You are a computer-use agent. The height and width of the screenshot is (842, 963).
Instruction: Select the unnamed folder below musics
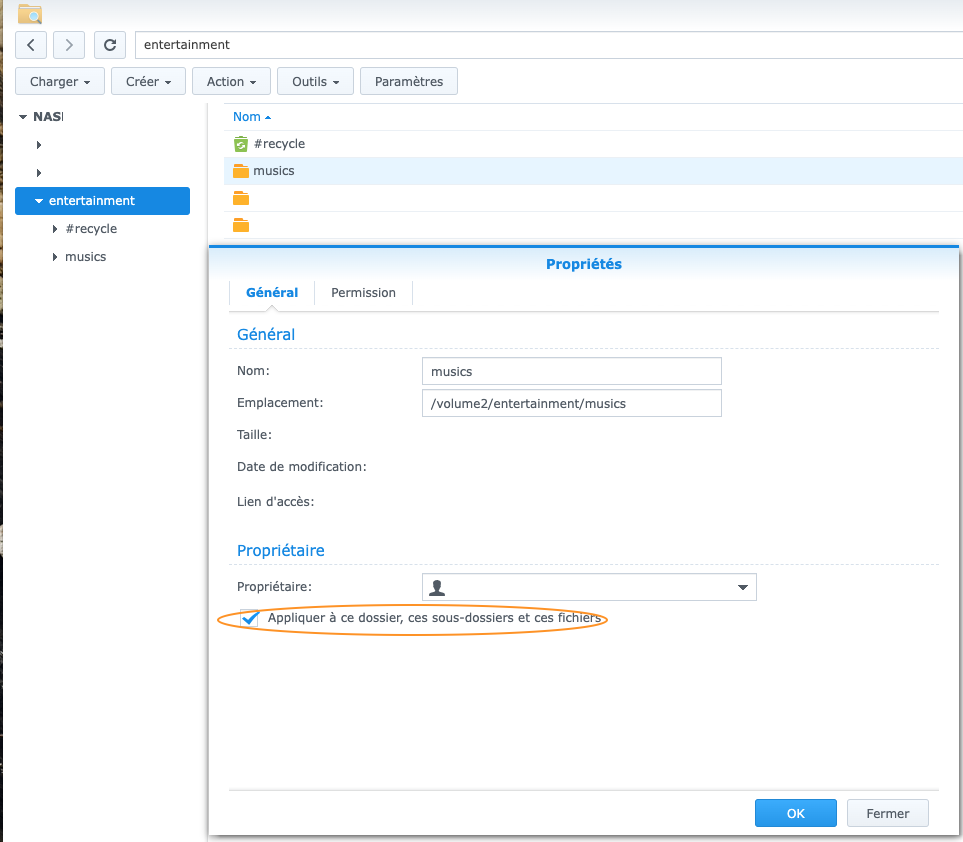click(240, 198)
